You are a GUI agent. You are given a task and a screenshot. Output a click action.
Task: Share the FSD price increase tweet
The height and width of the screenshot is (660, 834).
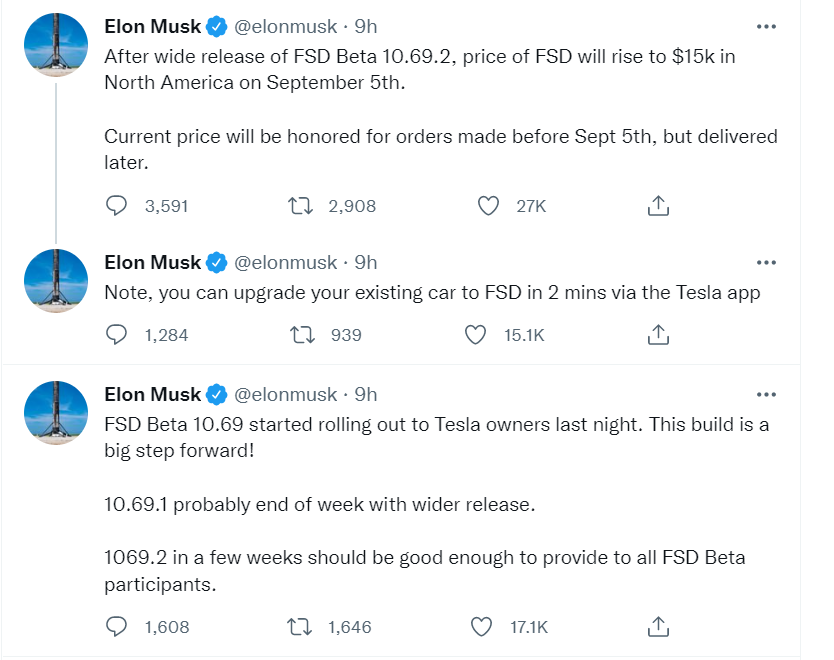click(658, 206)
